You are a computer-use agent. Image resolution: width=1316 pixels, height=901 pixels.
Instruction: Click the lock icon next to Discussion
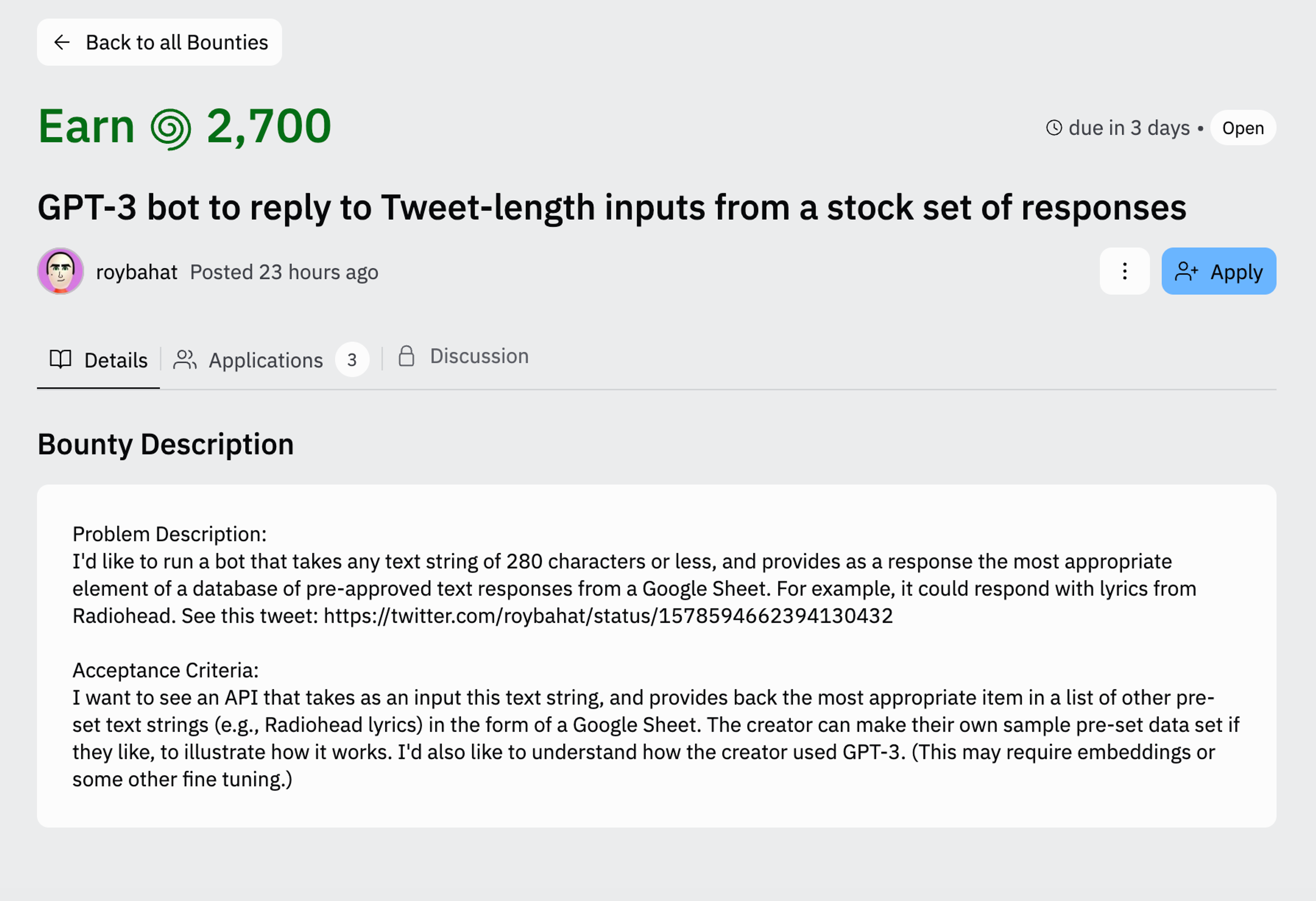coord(406,356)
